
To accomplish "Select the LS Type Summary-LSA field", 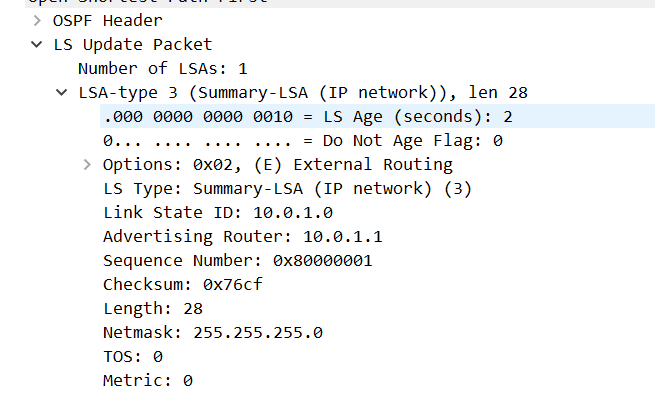I will [x=287, y=188].
